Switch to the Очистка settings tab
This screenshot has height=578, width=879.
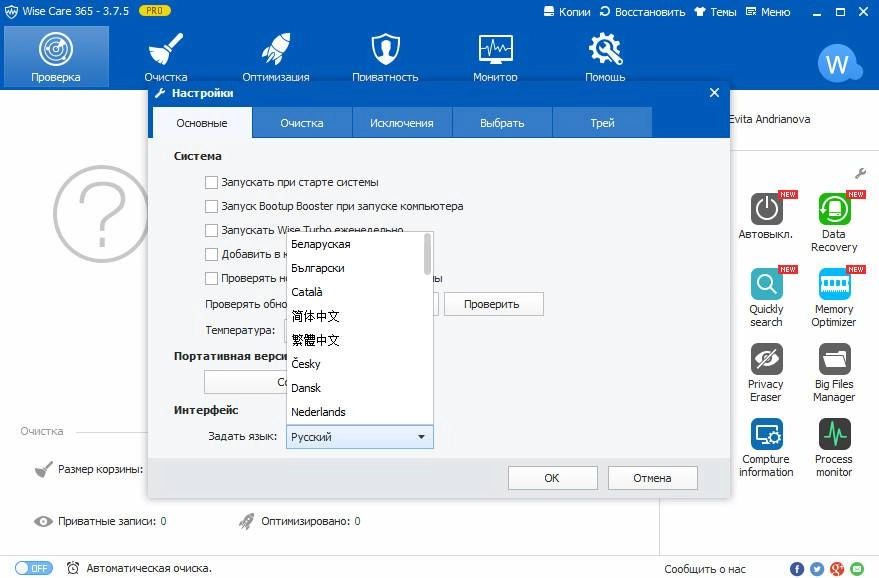pyautogui.click(x=302, y=123)
